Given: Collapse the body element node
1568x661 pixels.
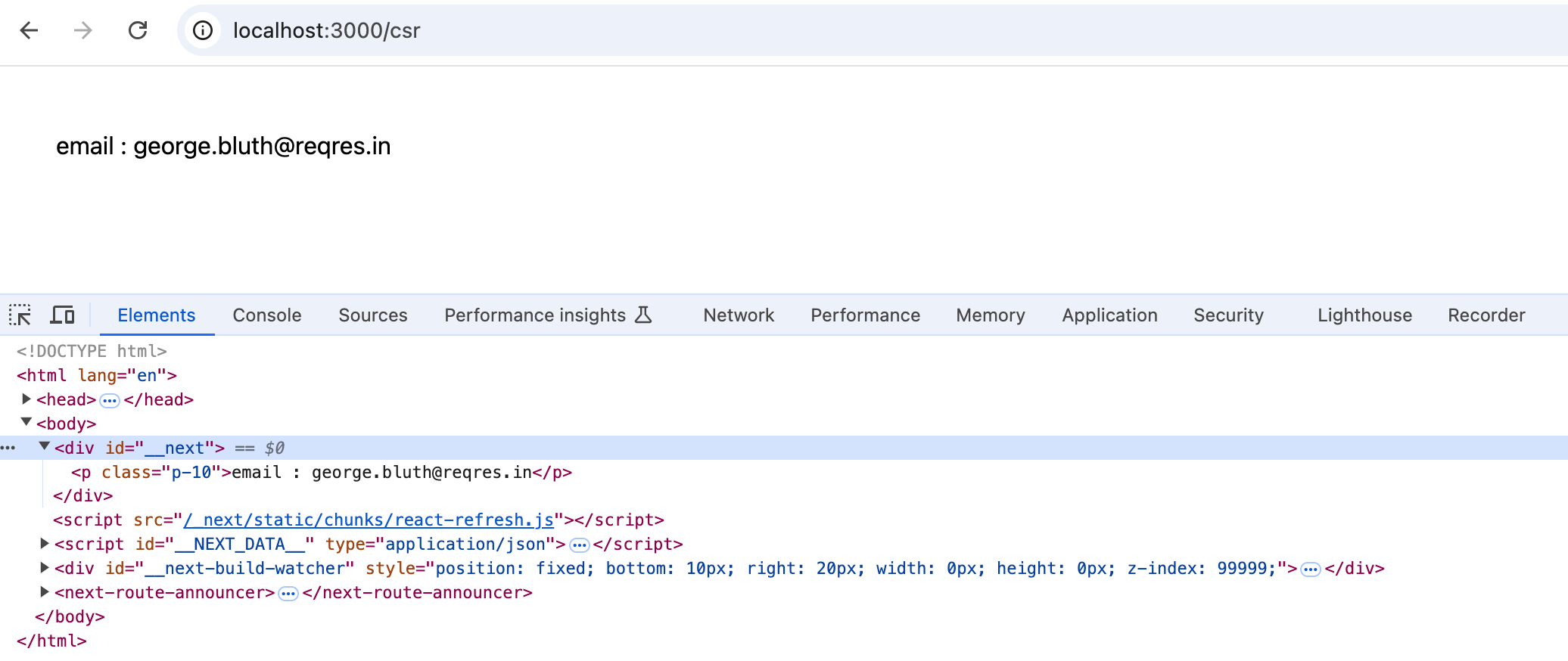Looking at the screenshot, I should [x=26, y=422].
